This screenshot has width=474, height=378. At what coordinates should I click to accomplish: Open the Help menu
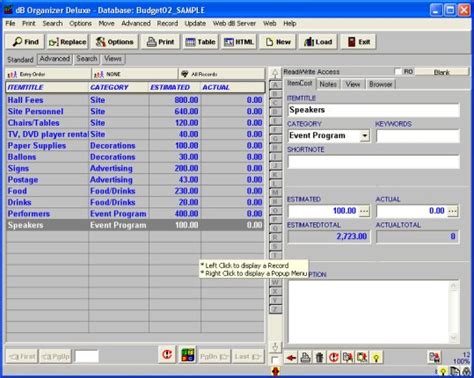point(290,23)
